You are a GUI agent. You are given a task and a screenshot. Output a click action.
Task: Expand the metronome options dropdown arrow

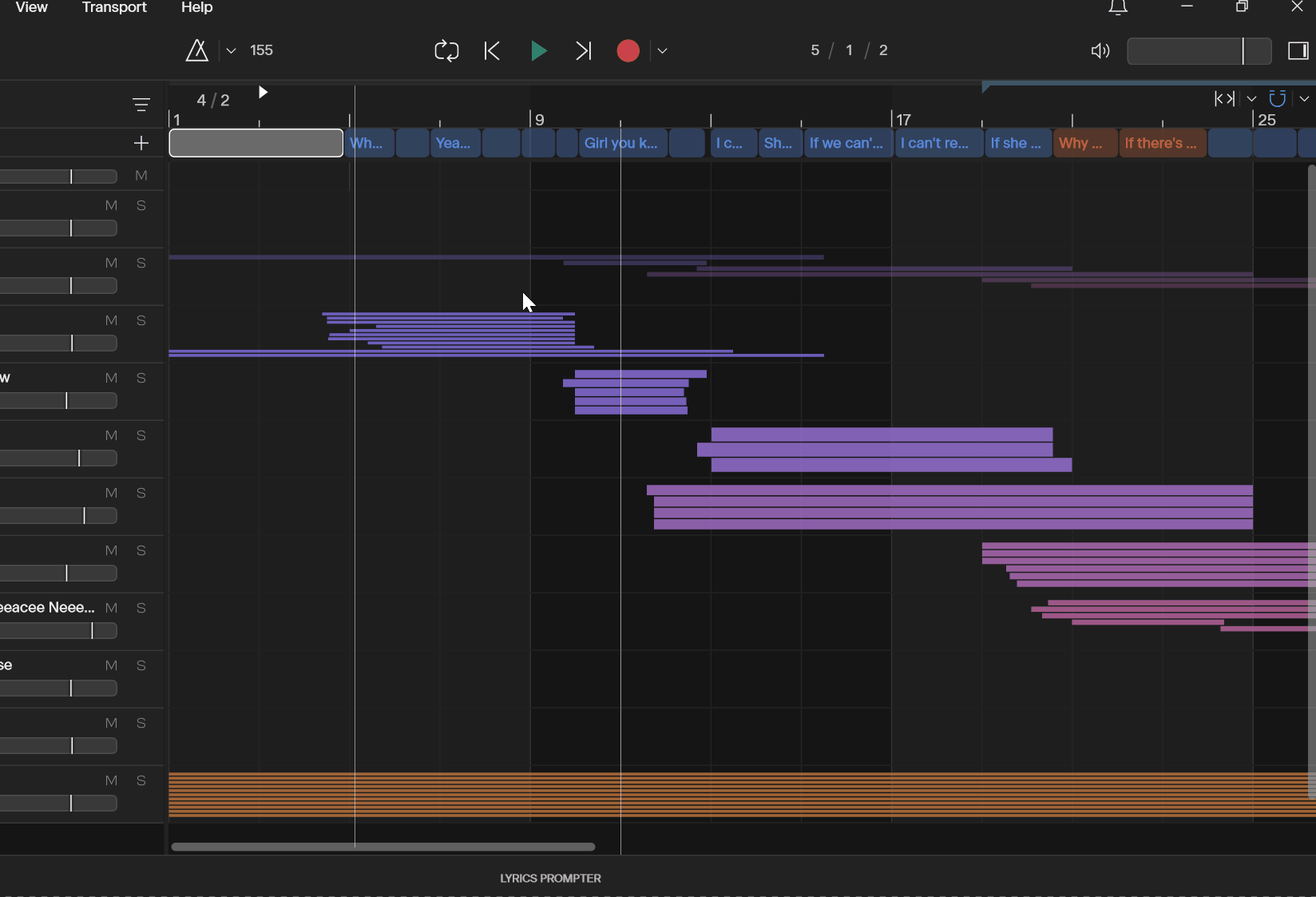tap(231, 51)
